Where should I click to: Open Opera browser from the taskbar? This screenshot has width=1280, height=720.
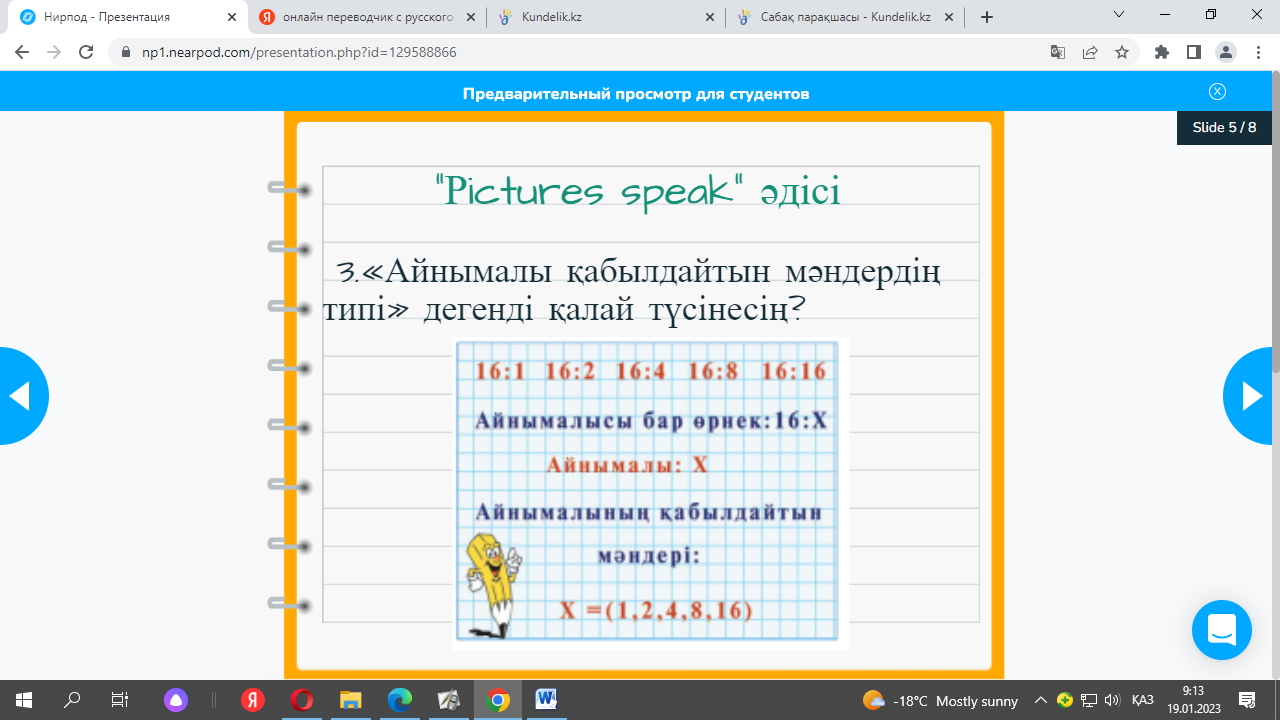(302, 700)
